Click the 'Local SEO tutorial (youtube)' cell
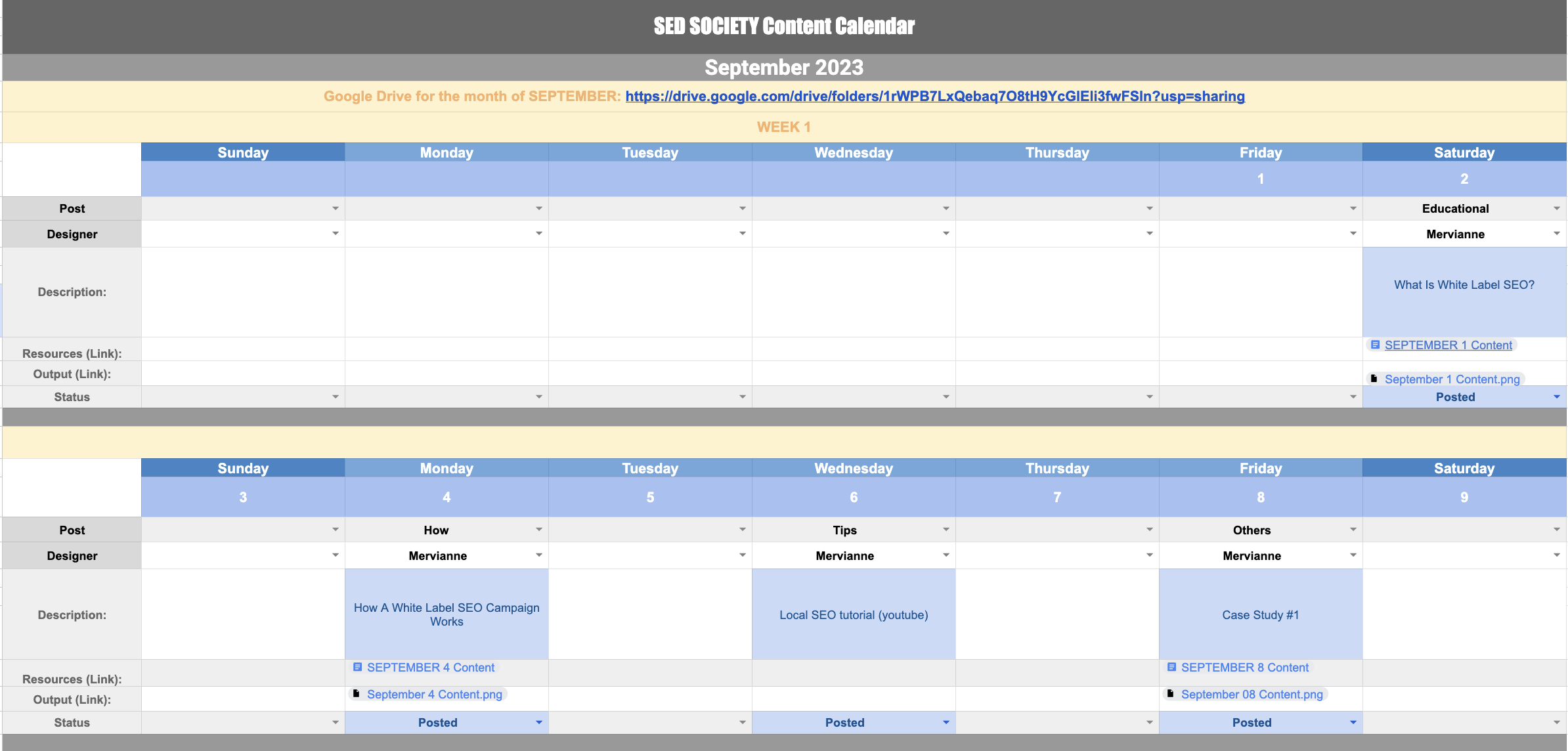The width and height of the screenshot is (1568, 751). 853,614
